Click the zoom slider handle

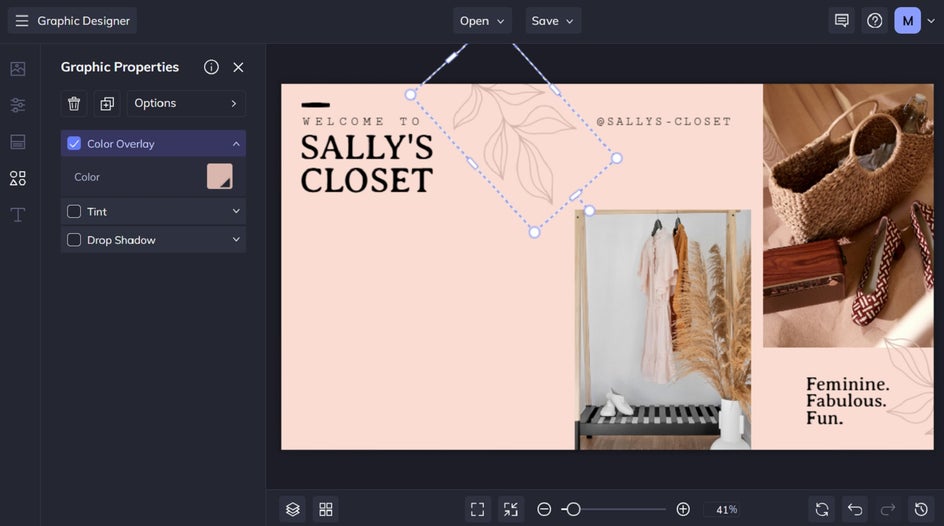pos(573,510)
